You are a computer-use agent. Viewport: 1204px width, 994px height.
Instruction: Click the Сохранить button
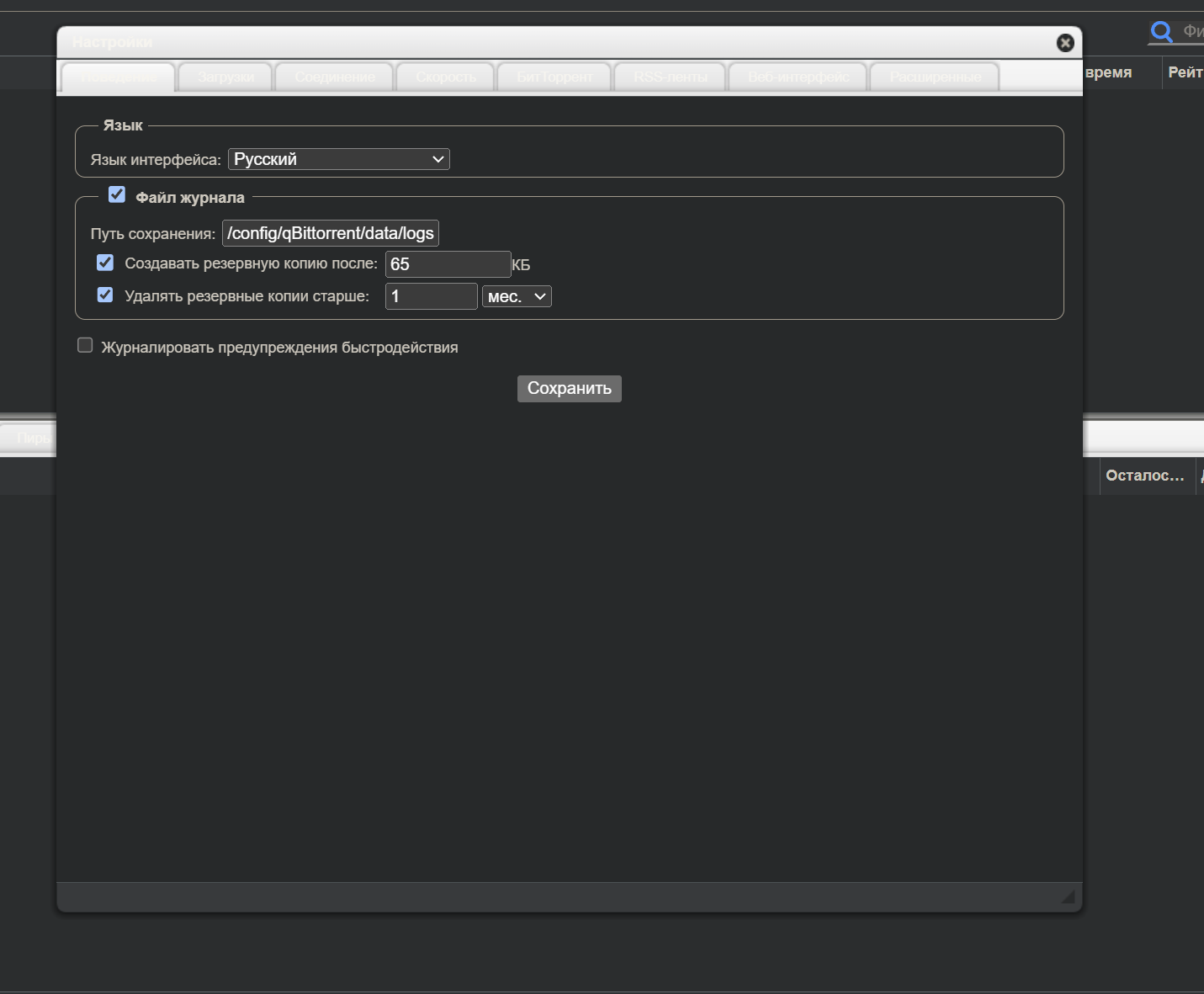point(569,388)
